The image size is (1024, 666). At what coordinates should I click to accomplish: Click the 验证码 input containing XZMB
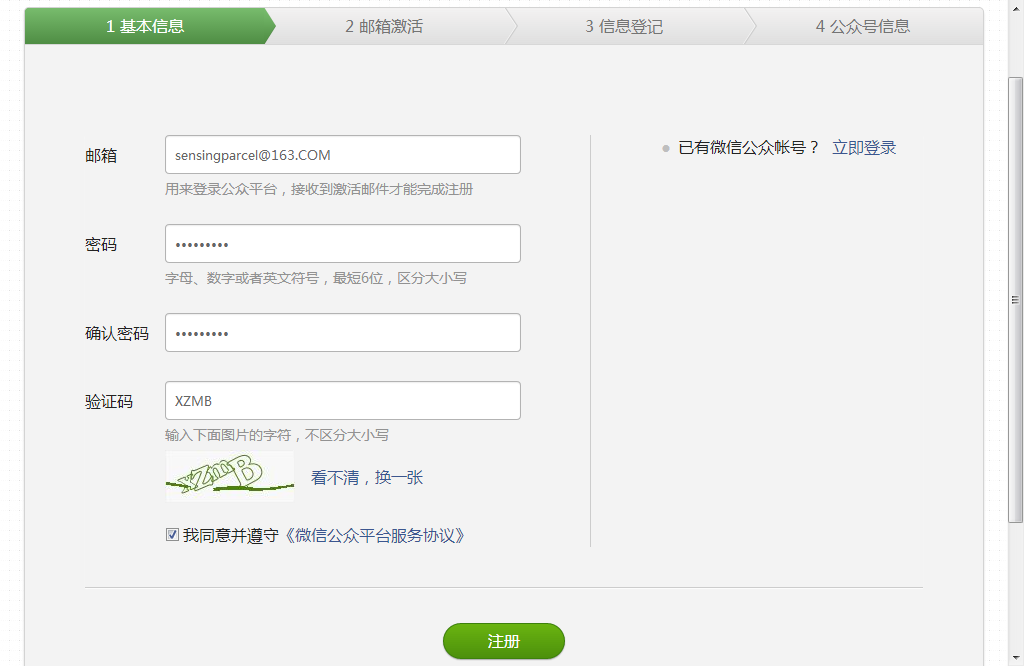pyautogui.click(x=343, y=400)
